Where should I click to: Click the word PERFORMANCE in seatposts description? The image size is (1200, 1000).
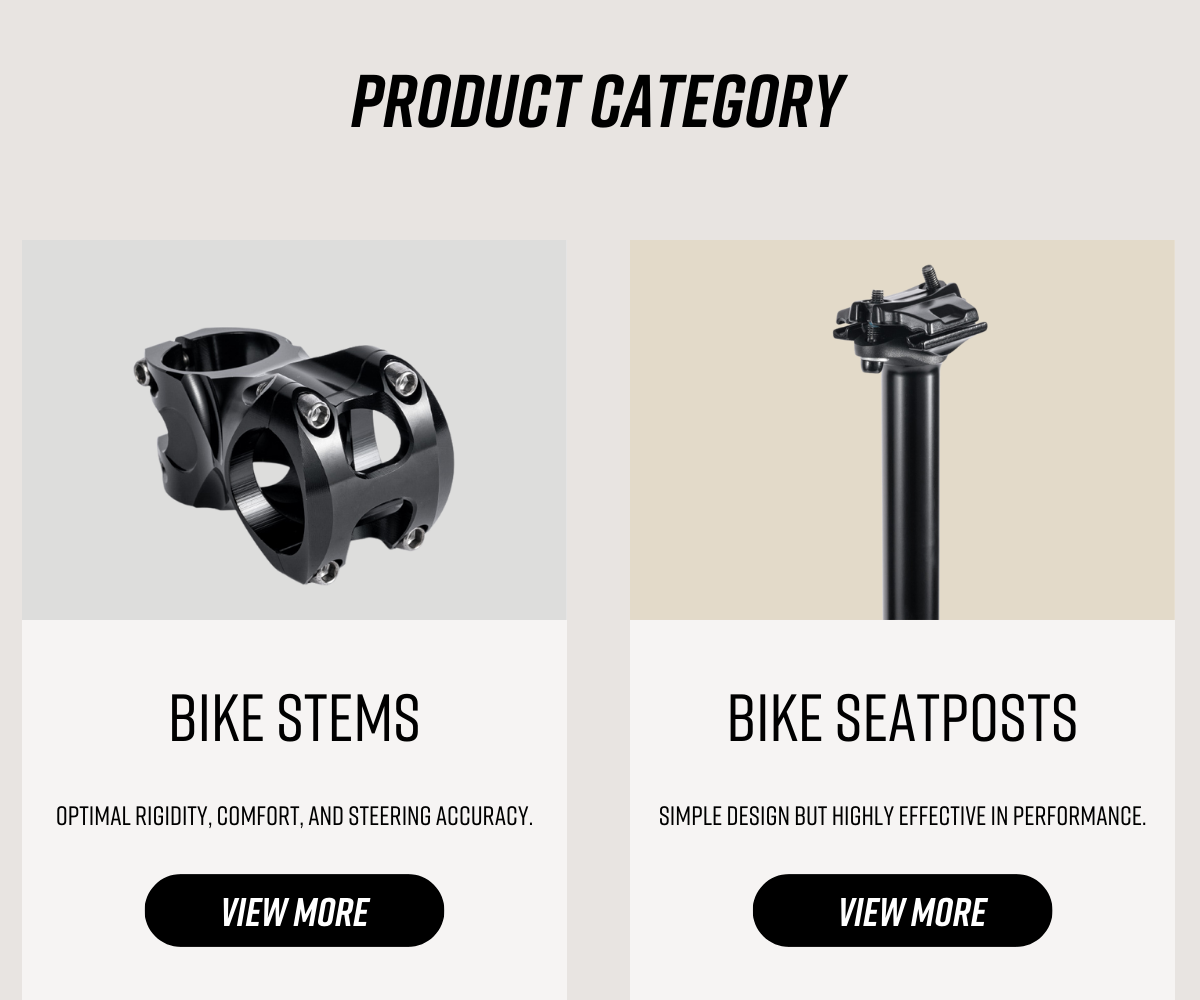tap(1079, 816)
